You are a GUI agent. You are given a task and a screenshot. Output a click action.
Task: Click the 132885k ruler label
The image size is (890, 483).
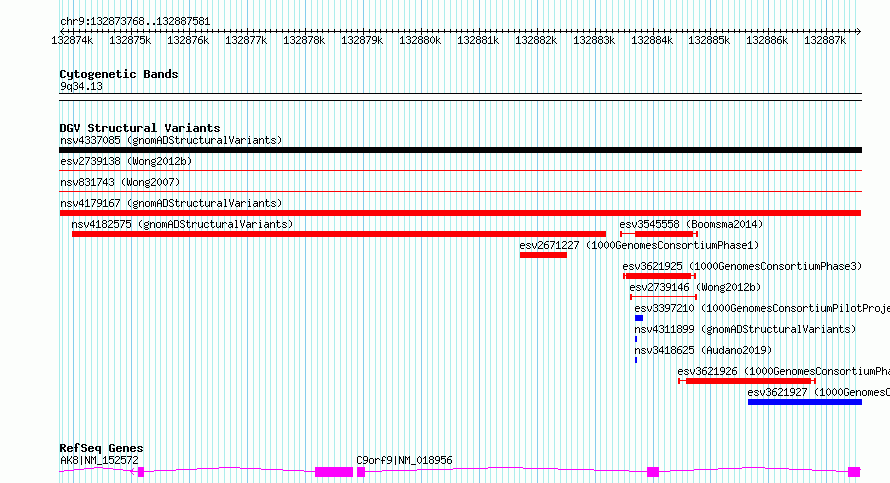click(x=709, y=40)
